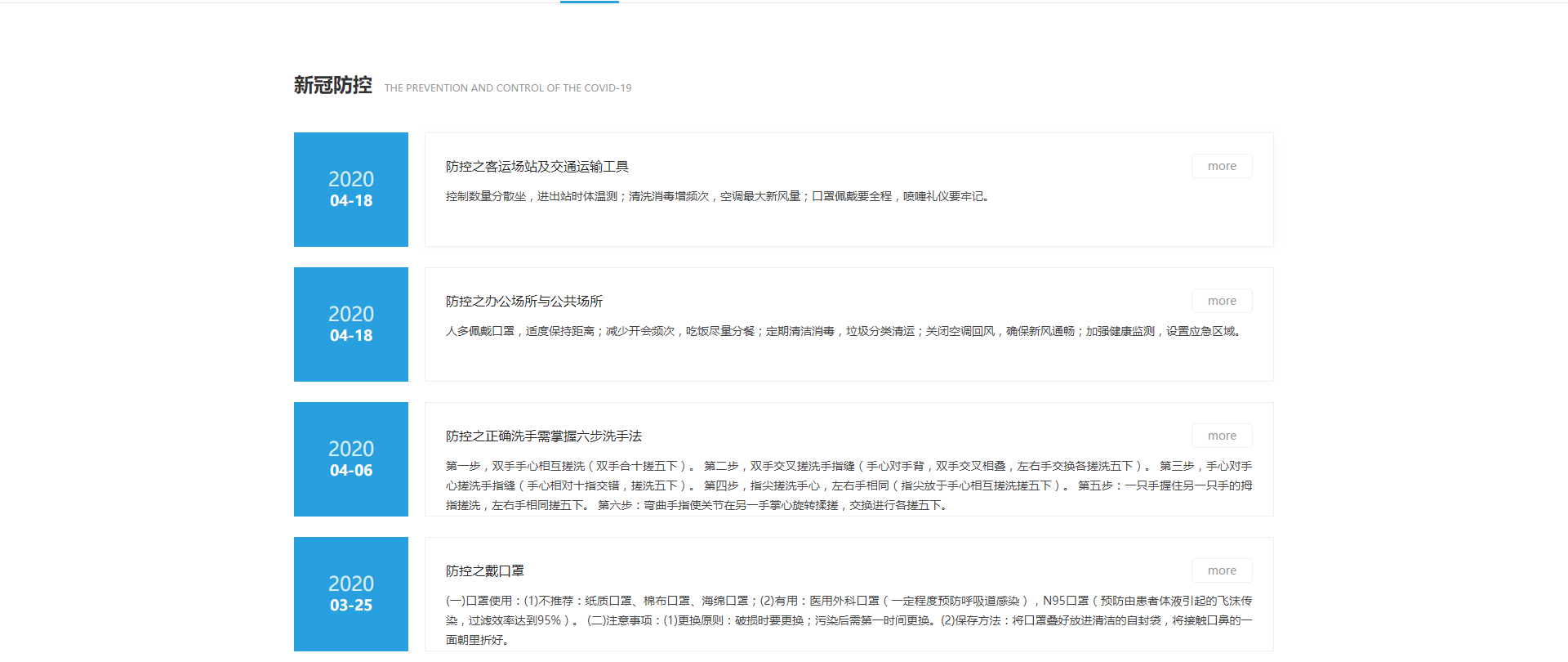Click 'more' beside 防控之办公场所与公共场所
The height and width of the screenshot is (662, 1568).
(1221, 301)
